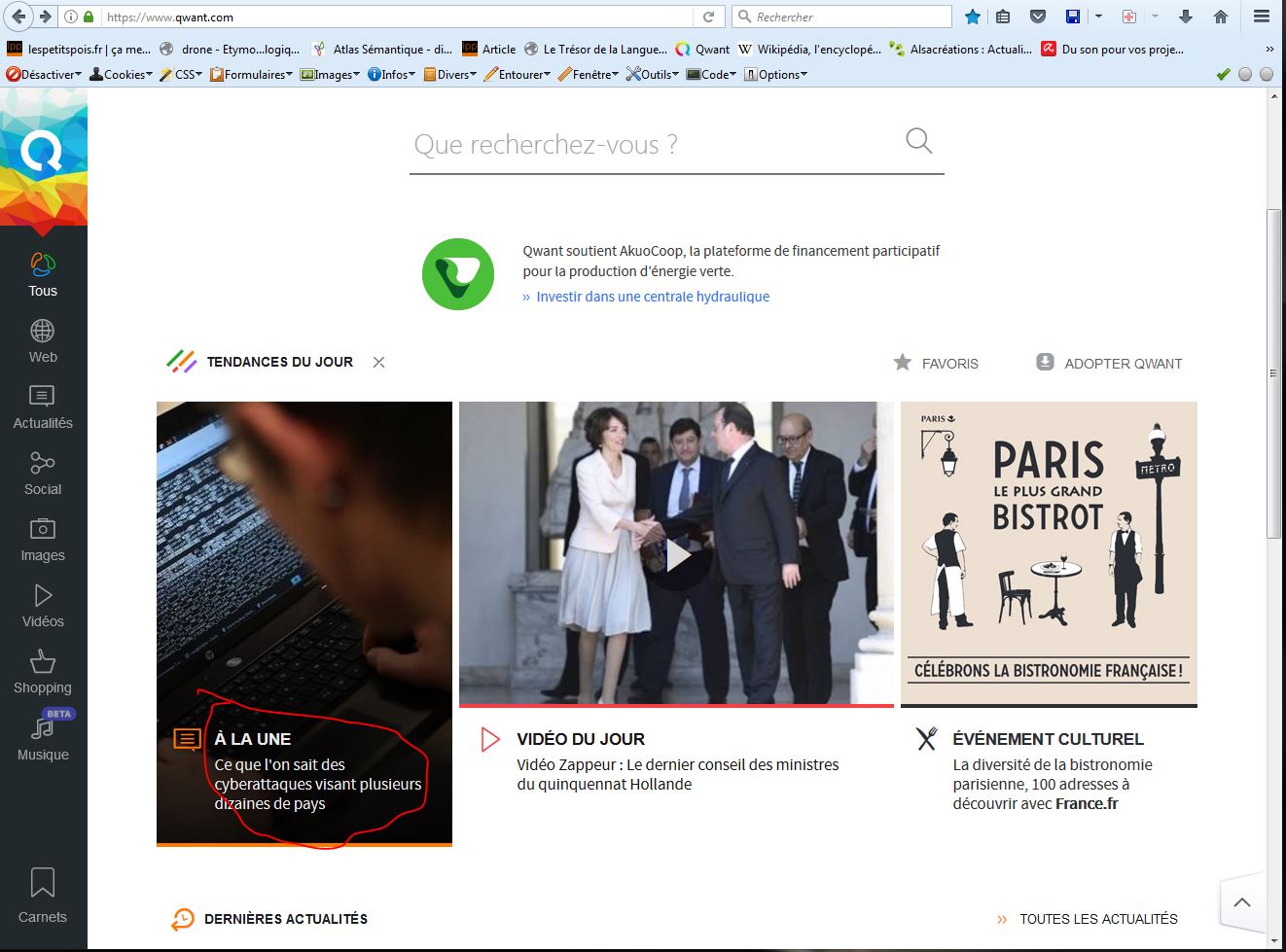
Task: Open Carnets bookmark icon in sidebar
Action: [x=43, y=895]
